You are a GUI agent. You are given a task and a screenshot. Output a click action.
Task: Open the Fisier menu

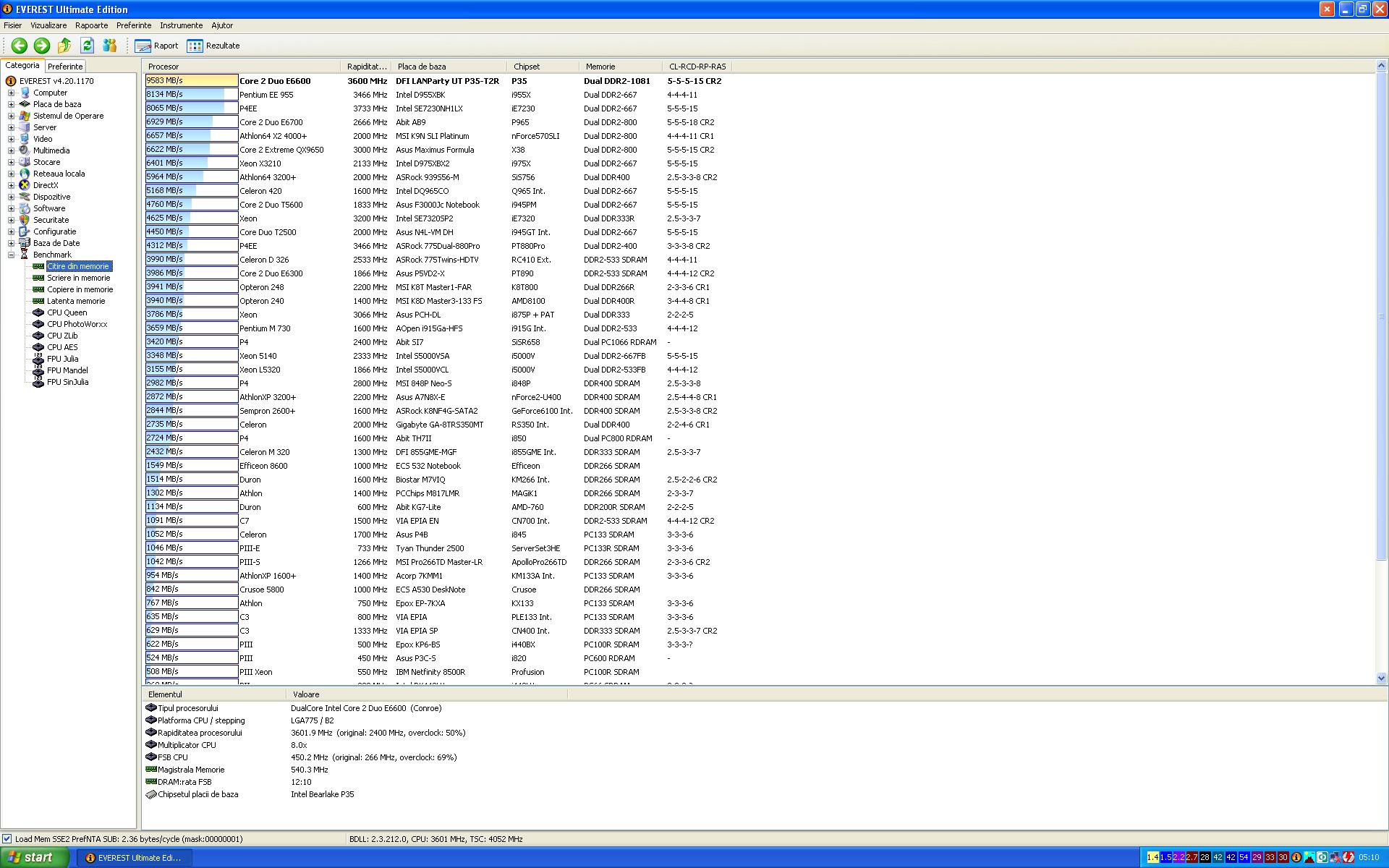13,25
